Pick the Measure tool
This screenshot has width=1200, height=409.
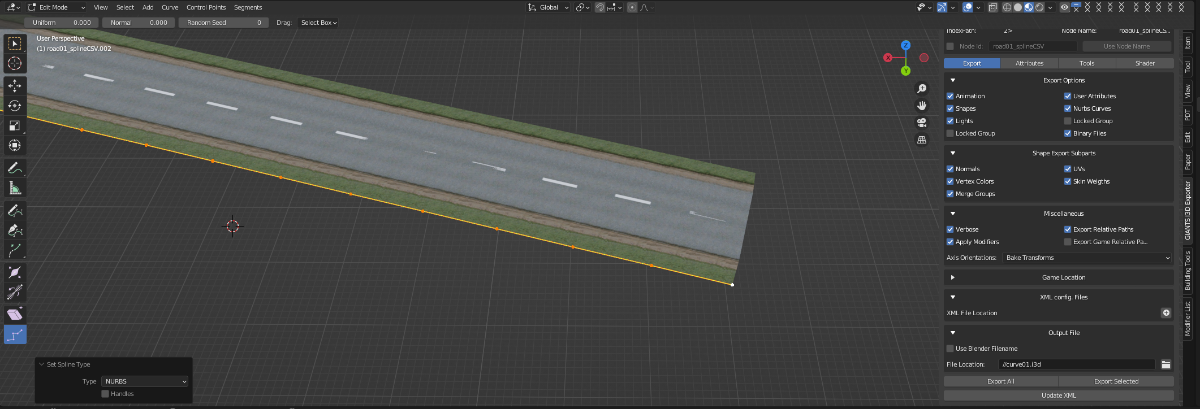15,187
